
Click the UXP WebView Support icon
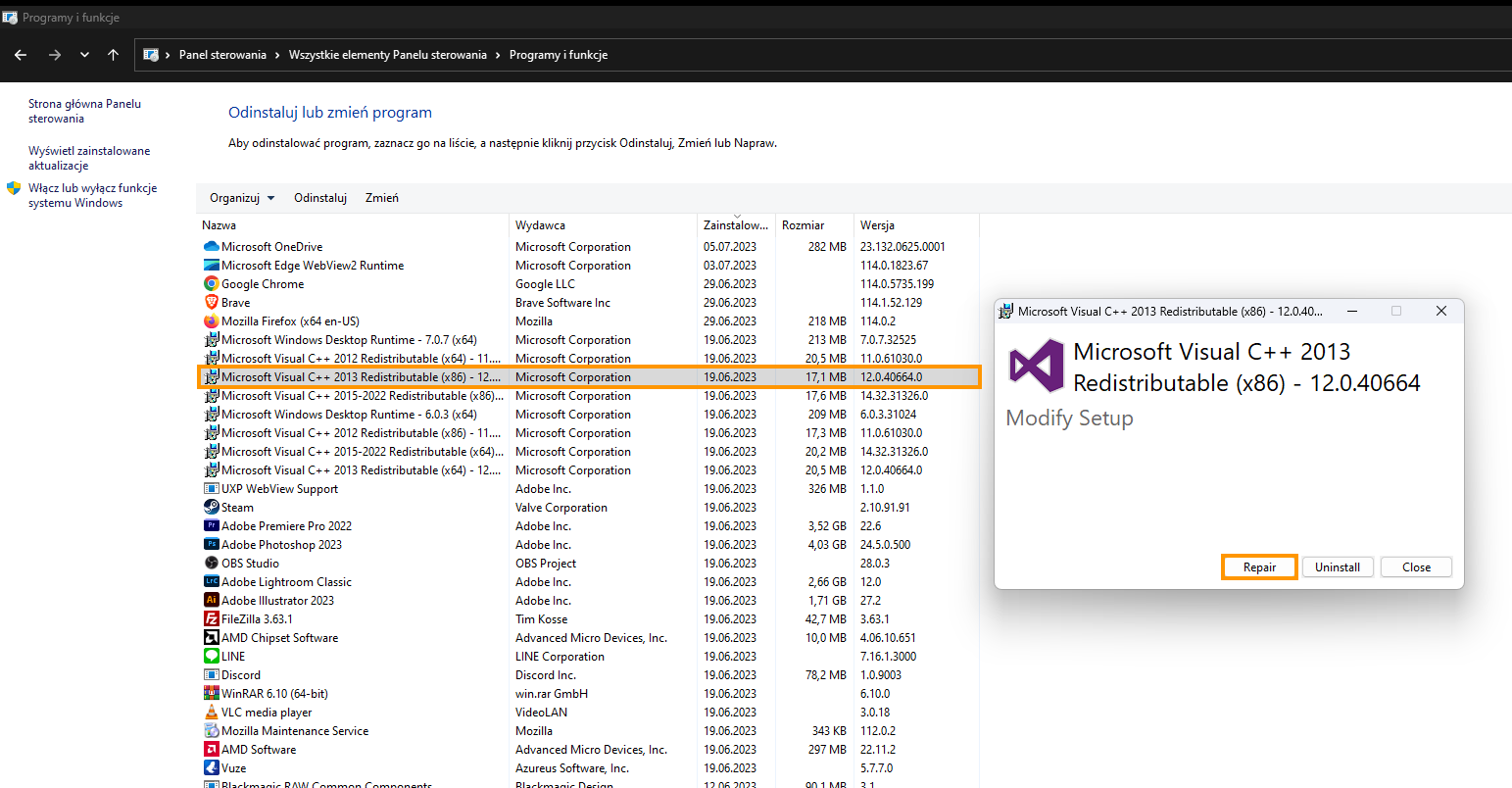click(x=211, y=489)
